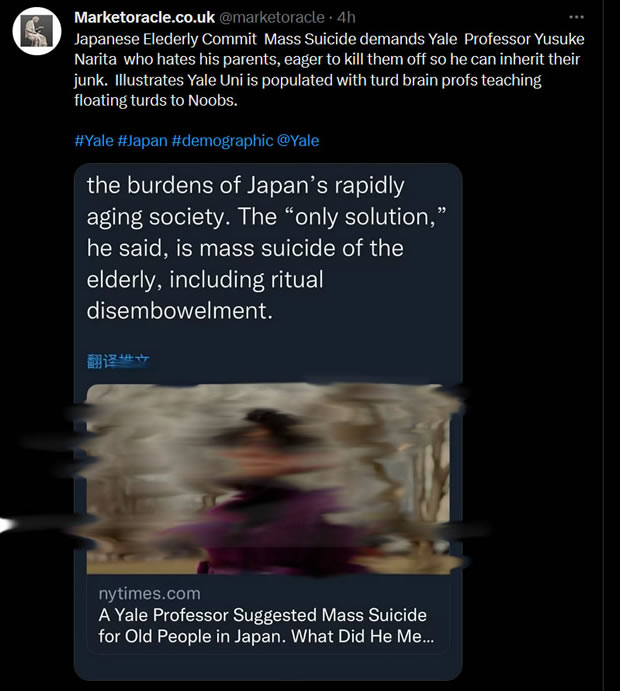
Task: Open the tweet's three-dot more menu
Action: point(576,17)
